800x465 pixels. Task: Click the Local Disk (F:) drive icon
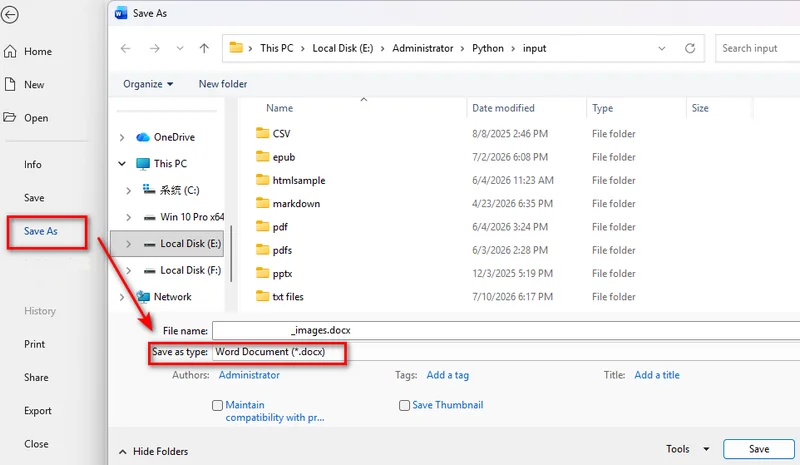(149, 271)
